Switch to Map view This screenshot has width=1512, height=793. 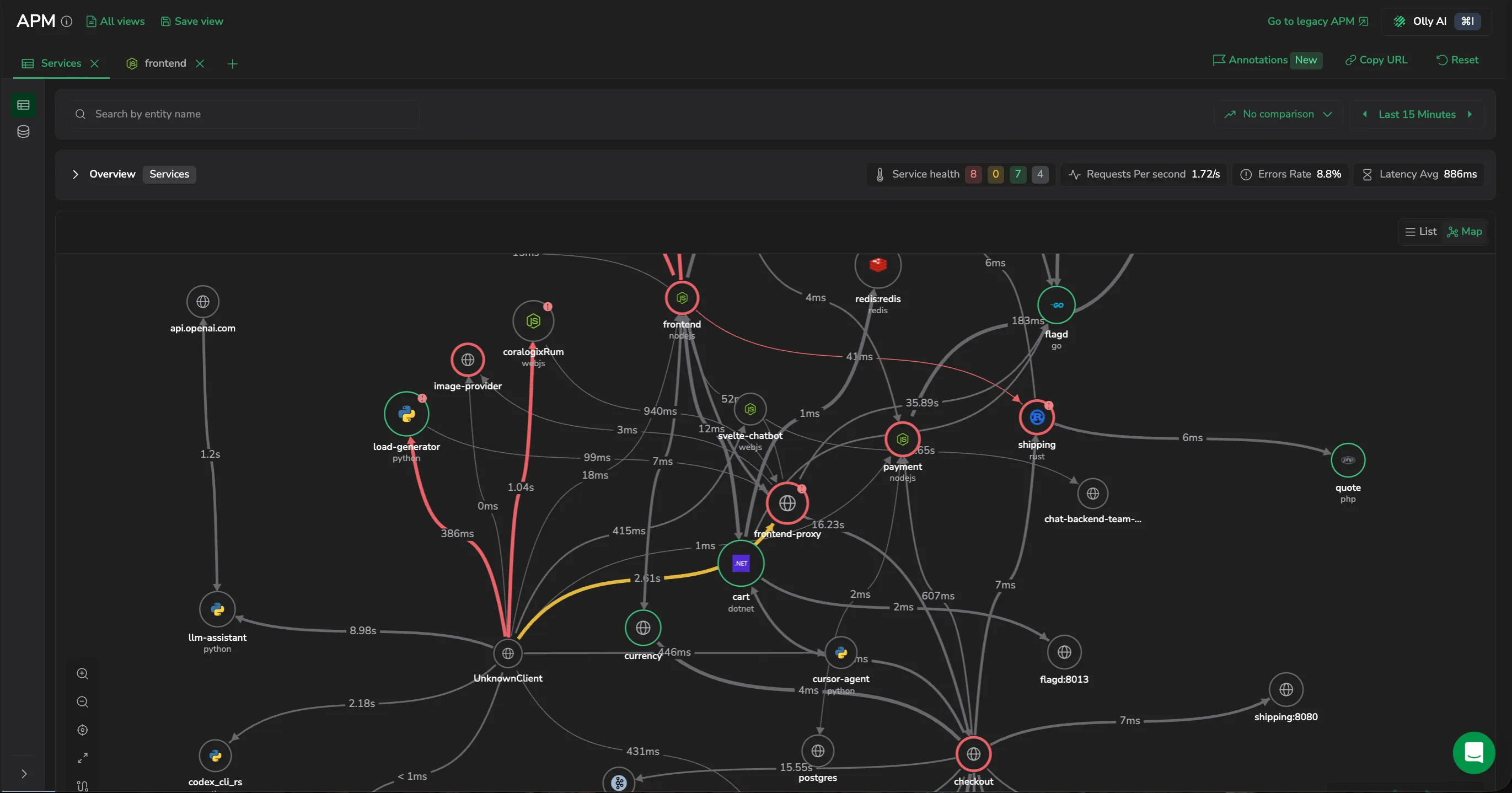point(1465,232)
